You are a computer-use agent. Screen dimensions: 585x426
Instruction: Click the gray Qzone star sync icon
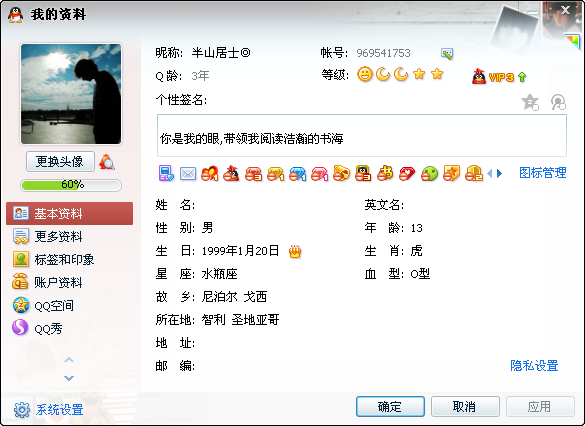530,103
